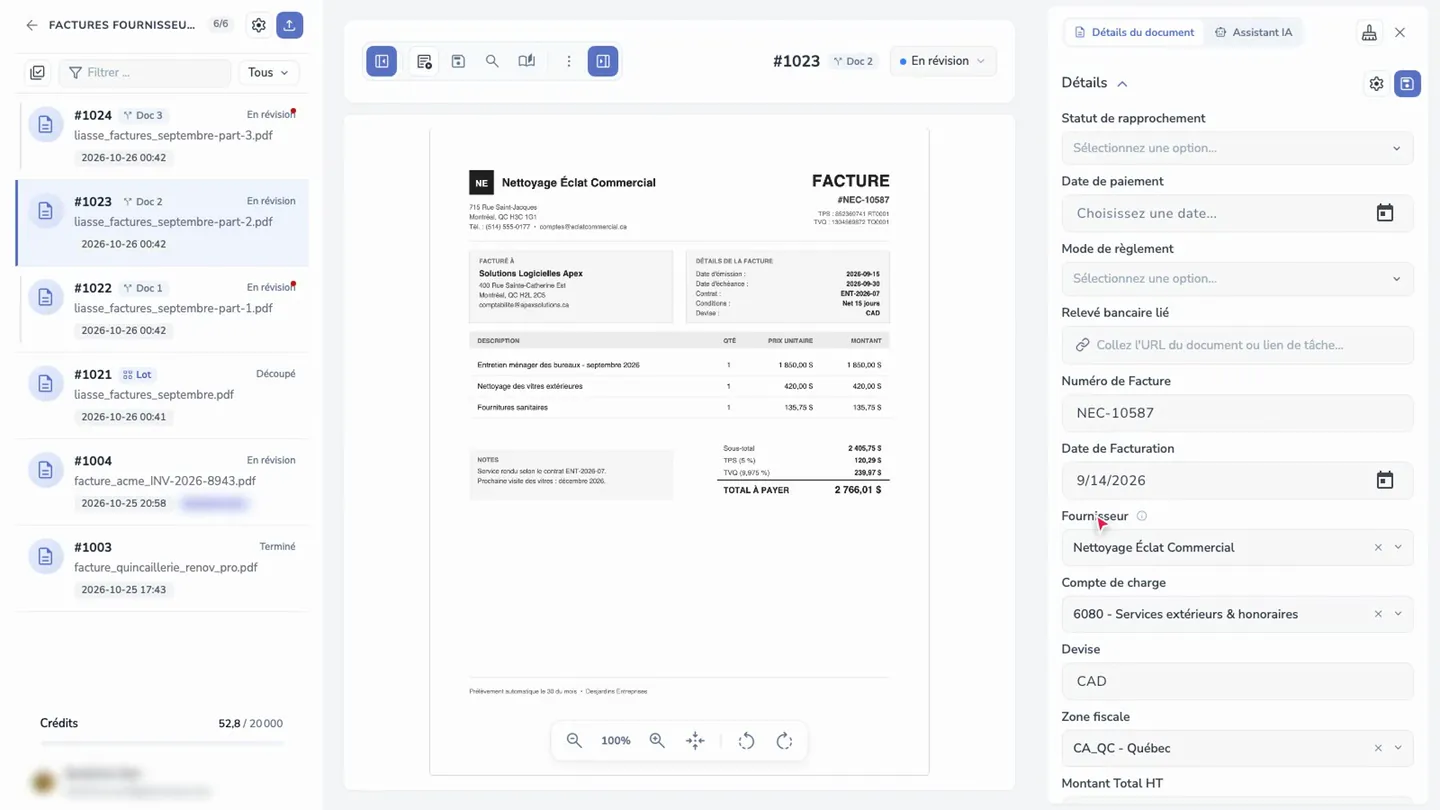Open Statut de rapprochement dropdown
Viewport: 1440px width, 810px height.
point(1237,148)
